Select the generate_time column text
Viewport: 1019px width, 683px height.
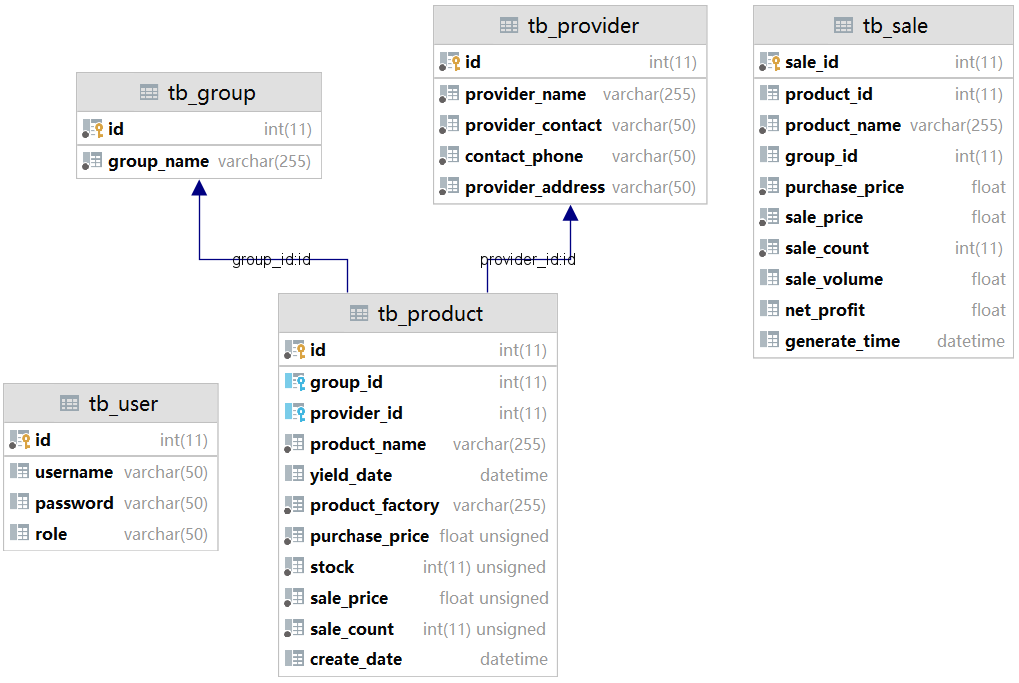click(x=842, y=341)
